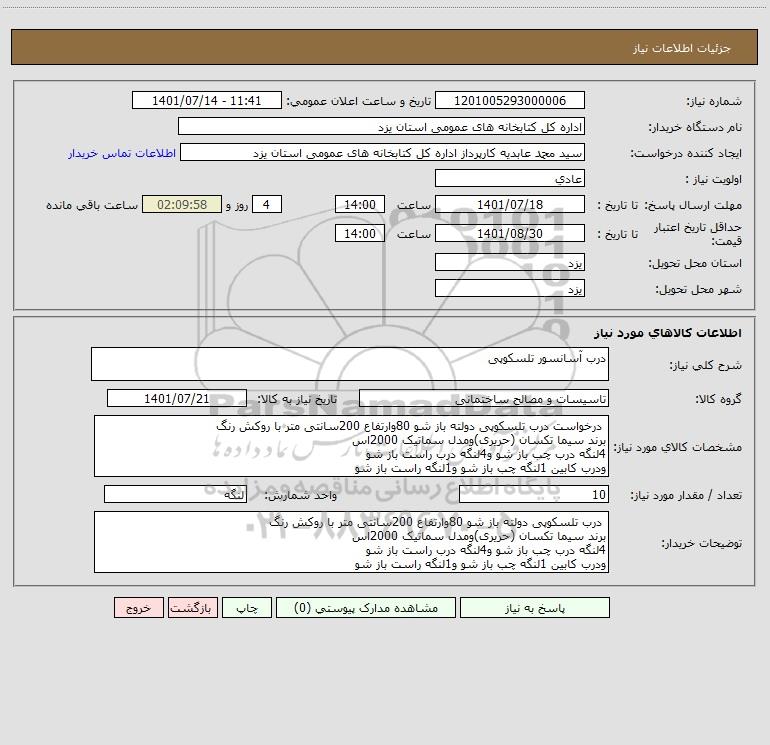Viewport: 770px width, 745px height.
Task: Click need date field 1401/07/21
Action: pyautogui.click(x=177, y=398)
